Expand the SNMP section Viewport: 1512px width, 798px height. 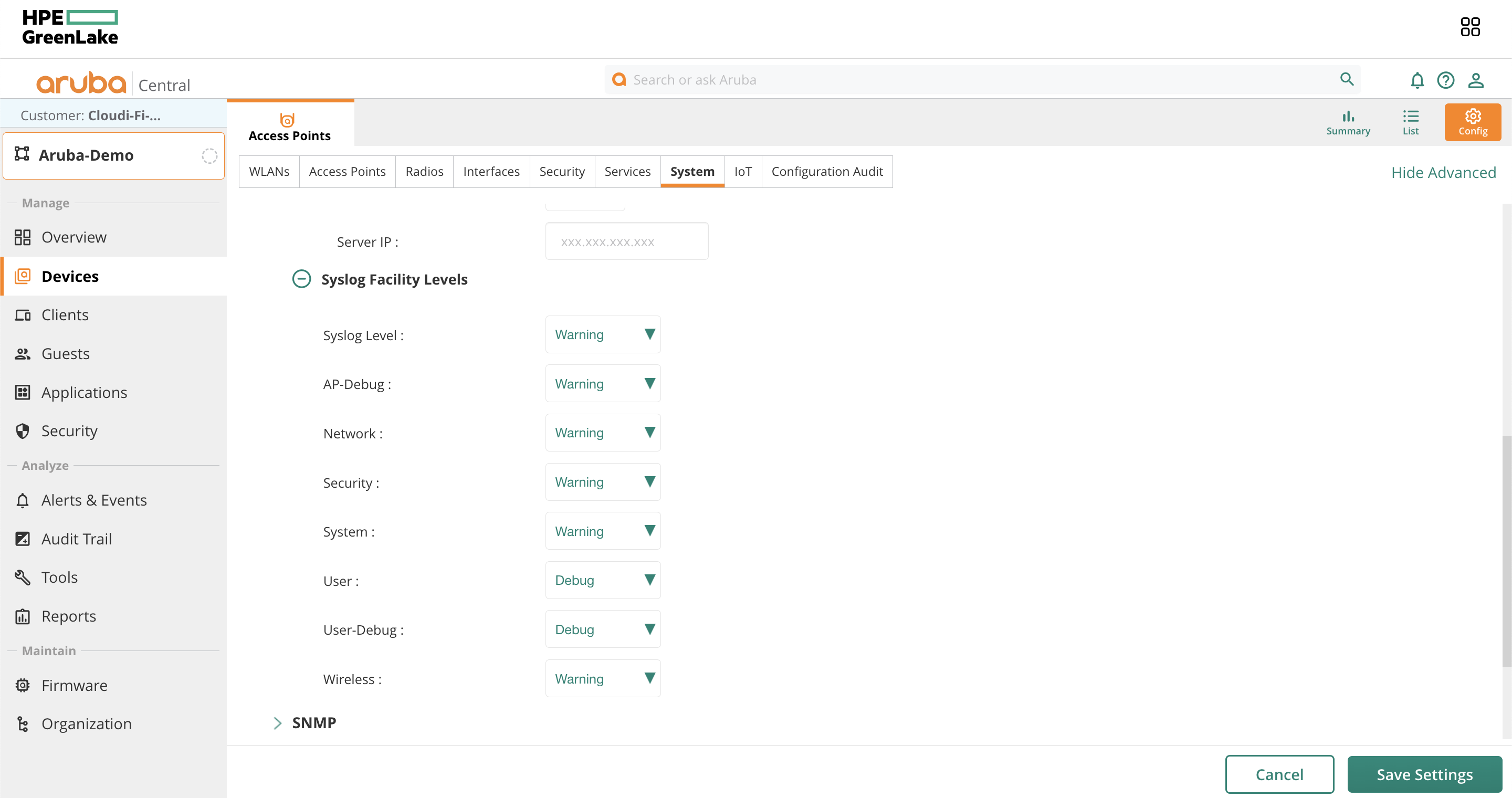[277, 723]
